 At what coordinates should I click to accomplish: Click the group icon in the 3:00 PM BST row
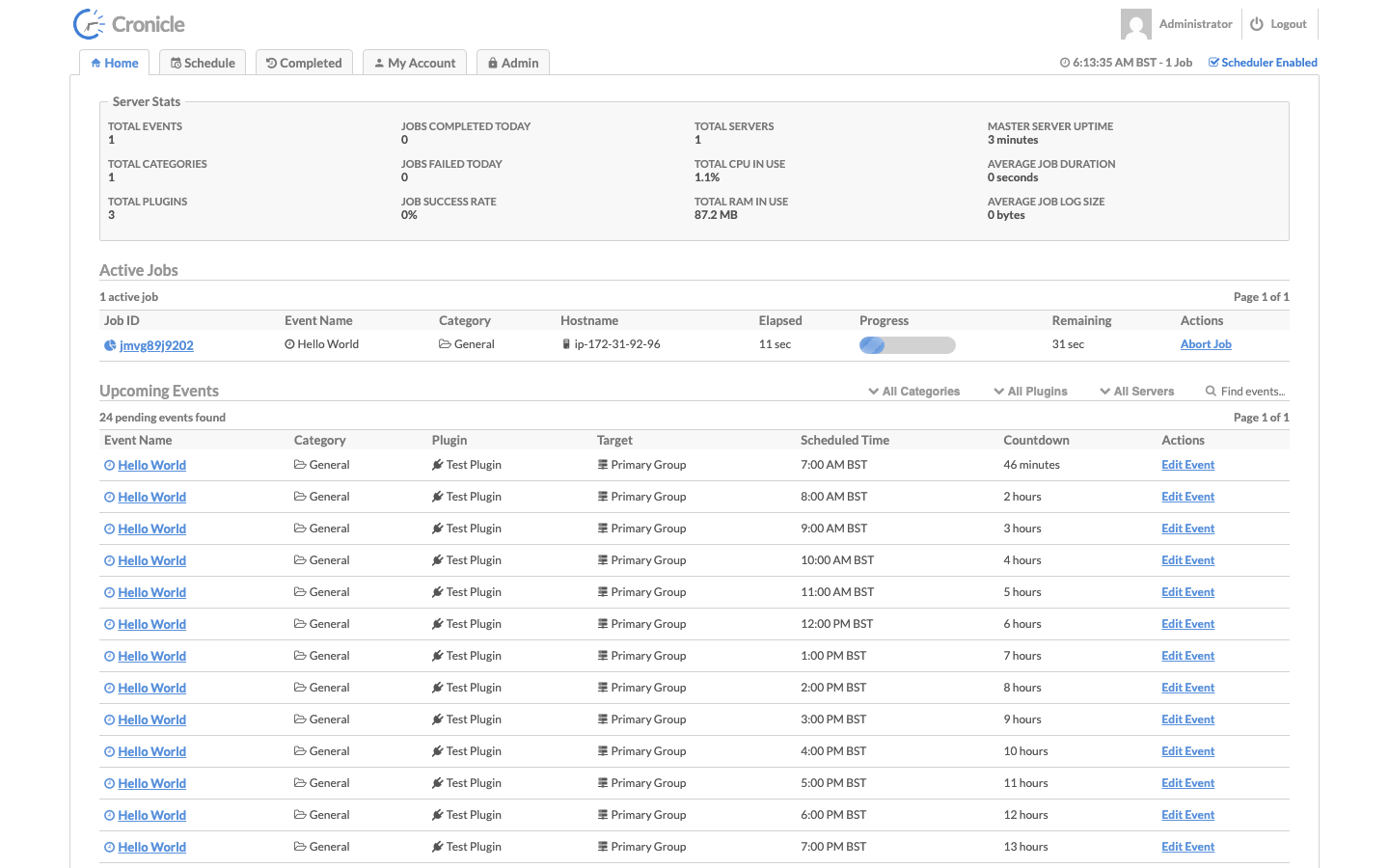click(x=603, y=719)
